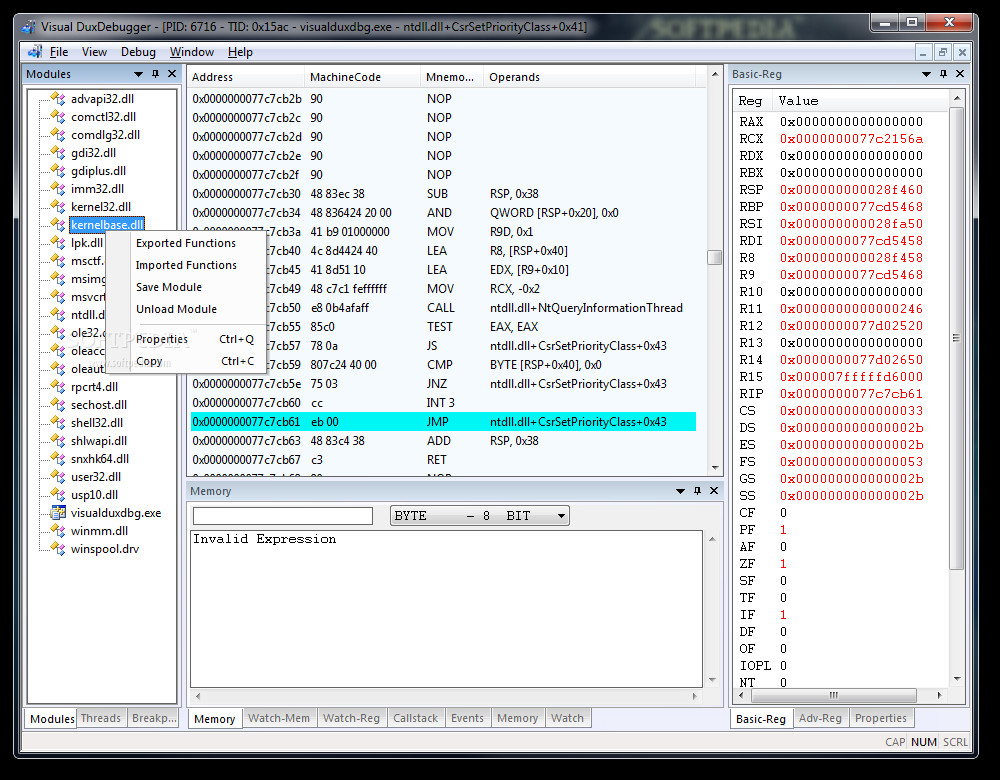The height and width of the screenshot is (780, 1000).
Task: Click the advapi32.dll module icon
Action: pos(58,99)
